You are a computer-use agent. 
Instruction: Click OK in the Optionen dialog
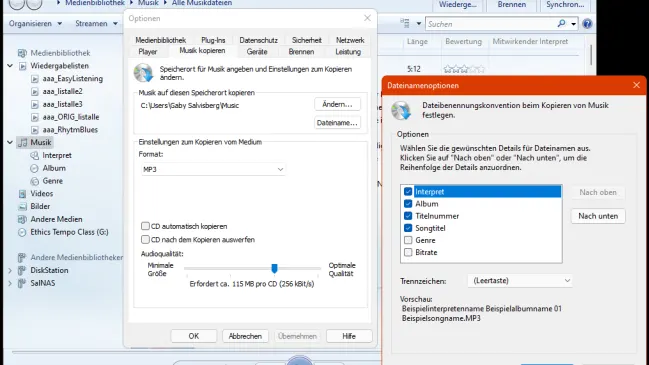194,336
